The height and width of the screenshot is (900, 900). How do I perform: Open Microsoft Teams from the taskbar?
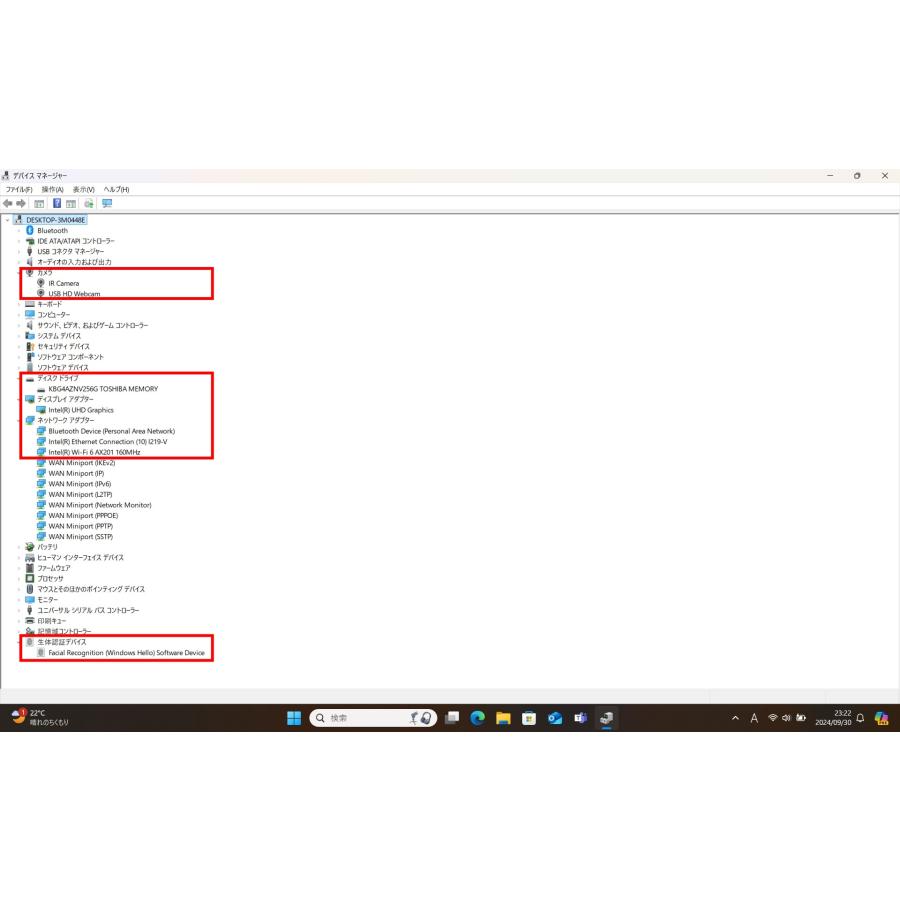(x=581, y=717)
